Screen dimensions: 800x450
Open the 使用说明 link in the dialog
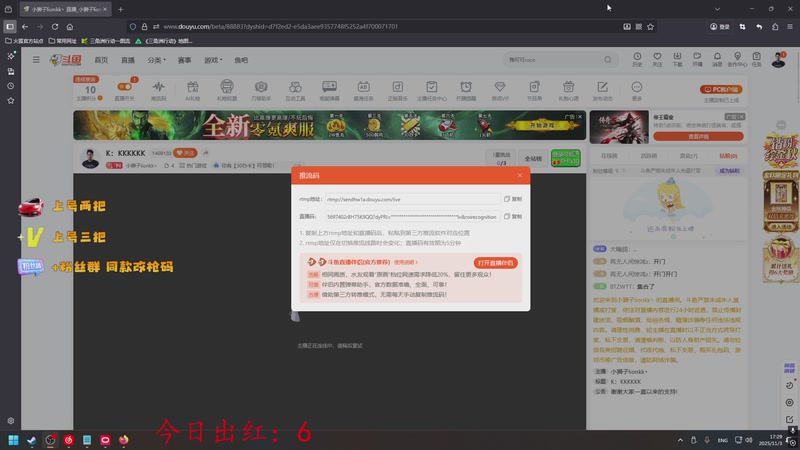tap(405, 262)
